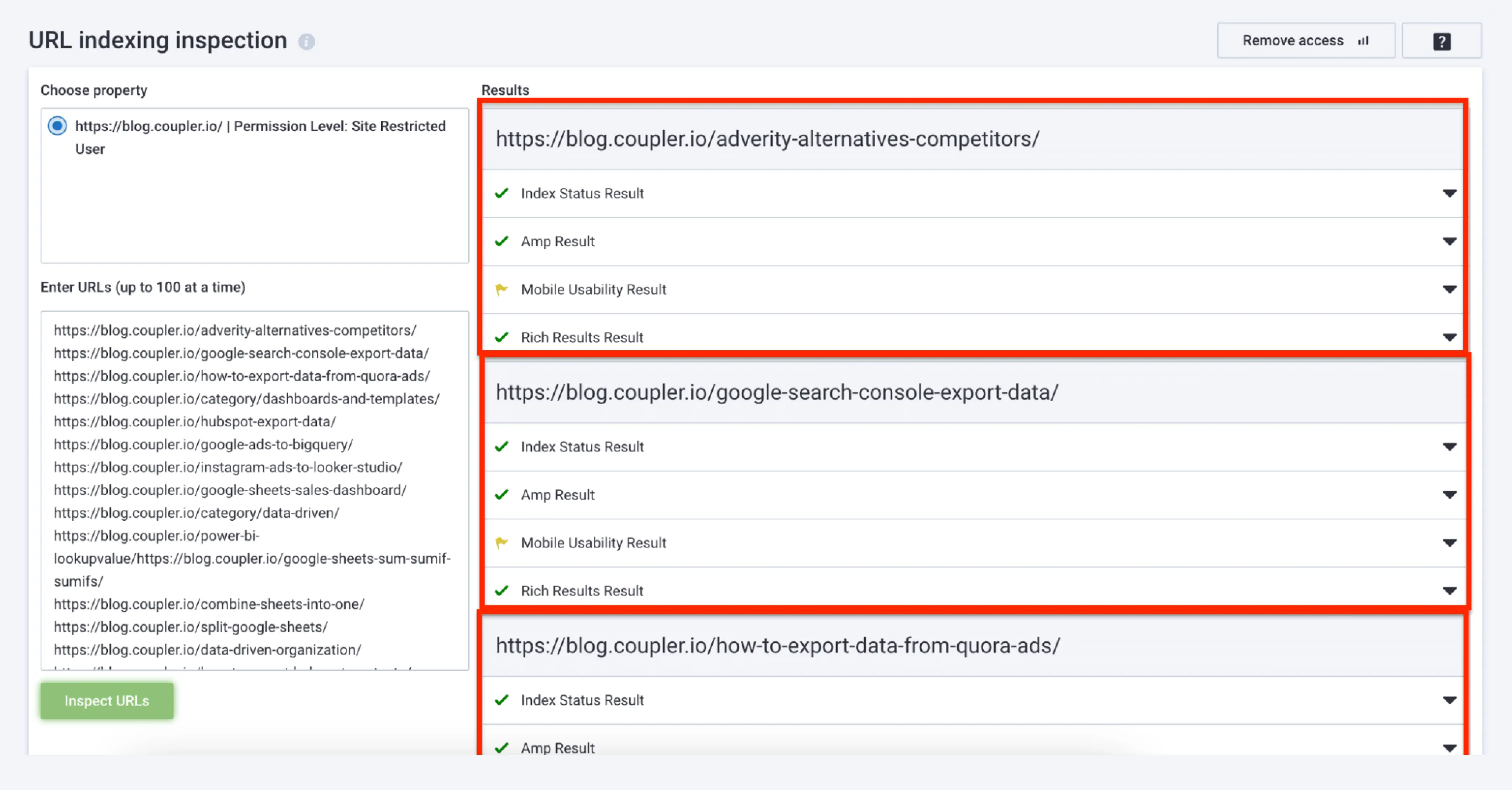Click yellow flag icon of Mobile Usability for adverity-alternatives
The image size is (1512, 790).
pos(501,289)
